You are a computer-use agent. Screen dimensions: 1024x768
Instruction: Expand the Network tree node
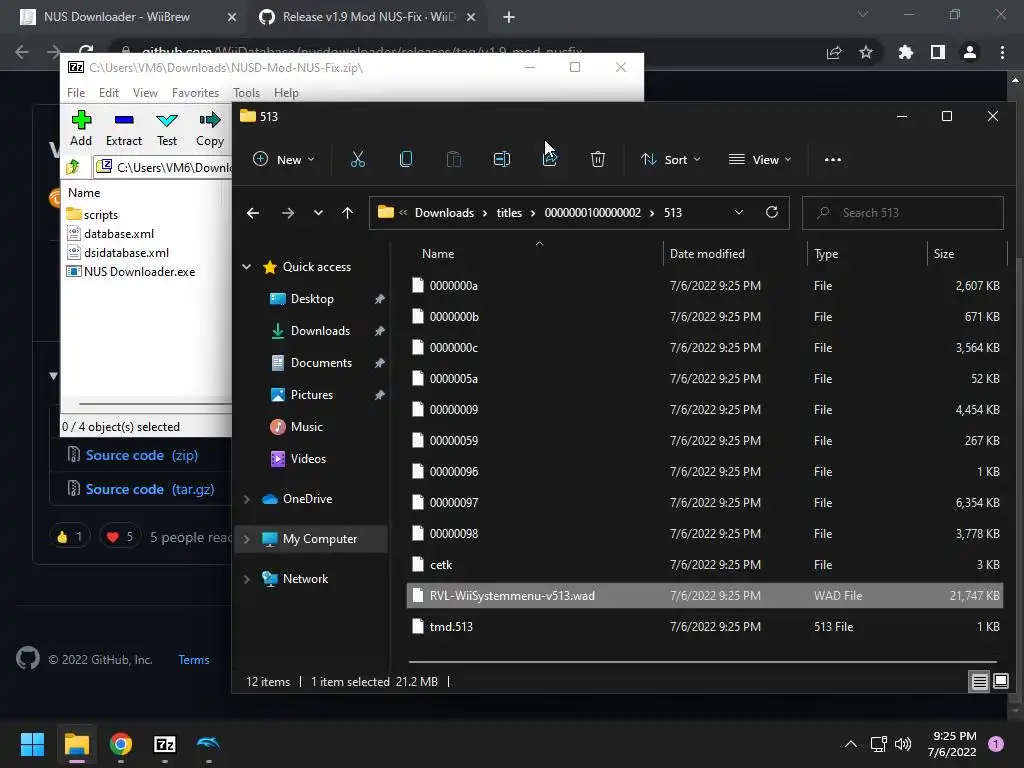tap(247, 579)
